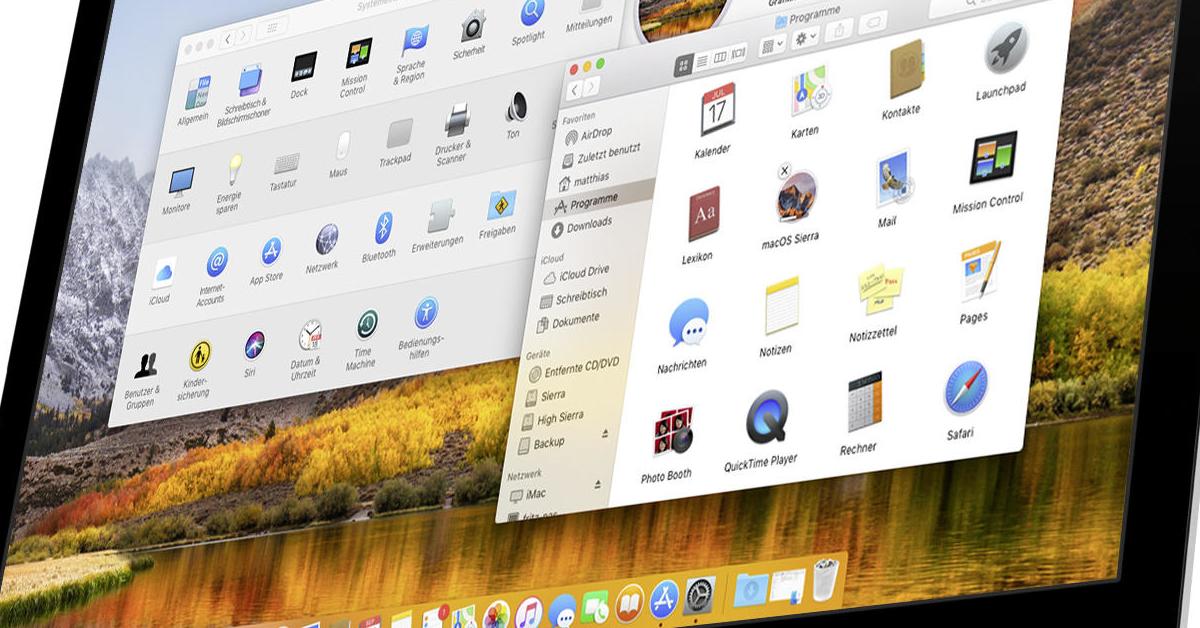Click Finder share button
The height and width of the screenshot is (628, 1200).
pyautogui.click(x=839, y=30)
